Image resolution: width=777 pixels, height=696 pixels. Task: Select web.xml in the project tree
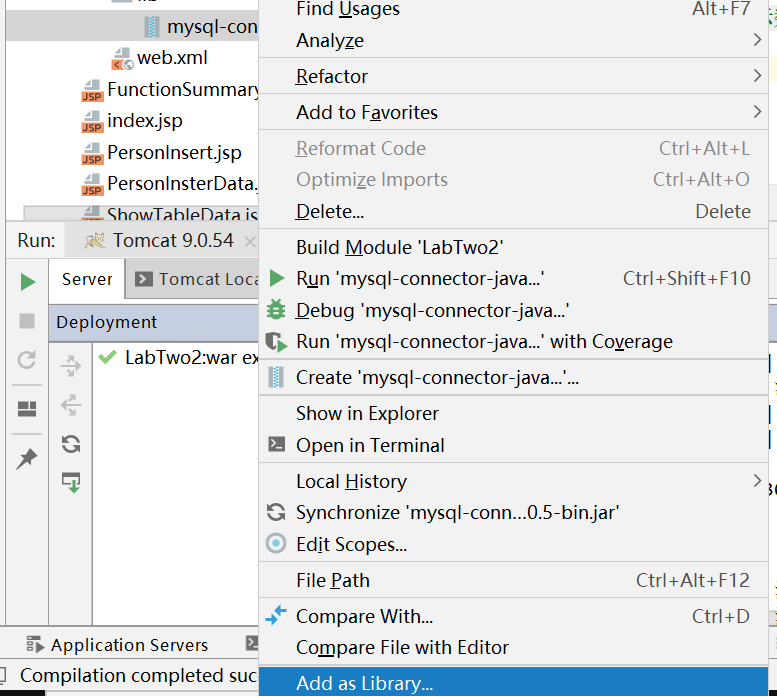point(172,58)
